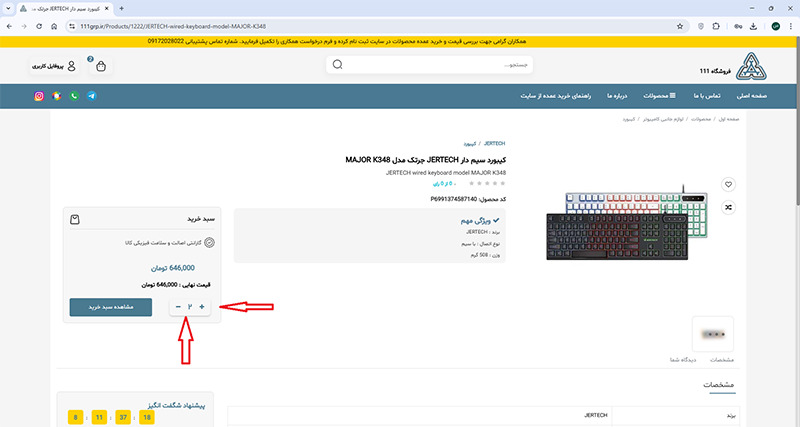
Task: Decrease quantity with minus button
Action: 178,307
